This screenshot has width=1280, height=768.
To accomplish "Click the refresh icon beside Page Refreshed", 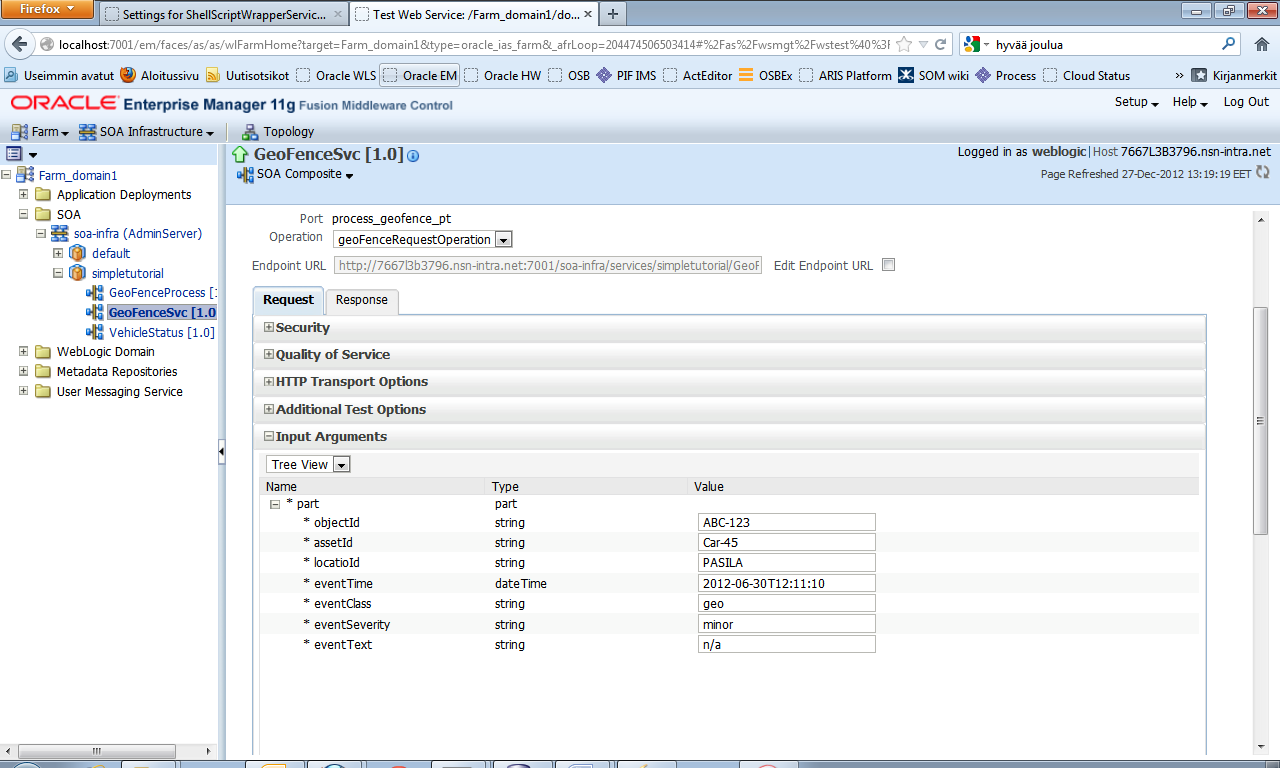I will [1262, 173].
